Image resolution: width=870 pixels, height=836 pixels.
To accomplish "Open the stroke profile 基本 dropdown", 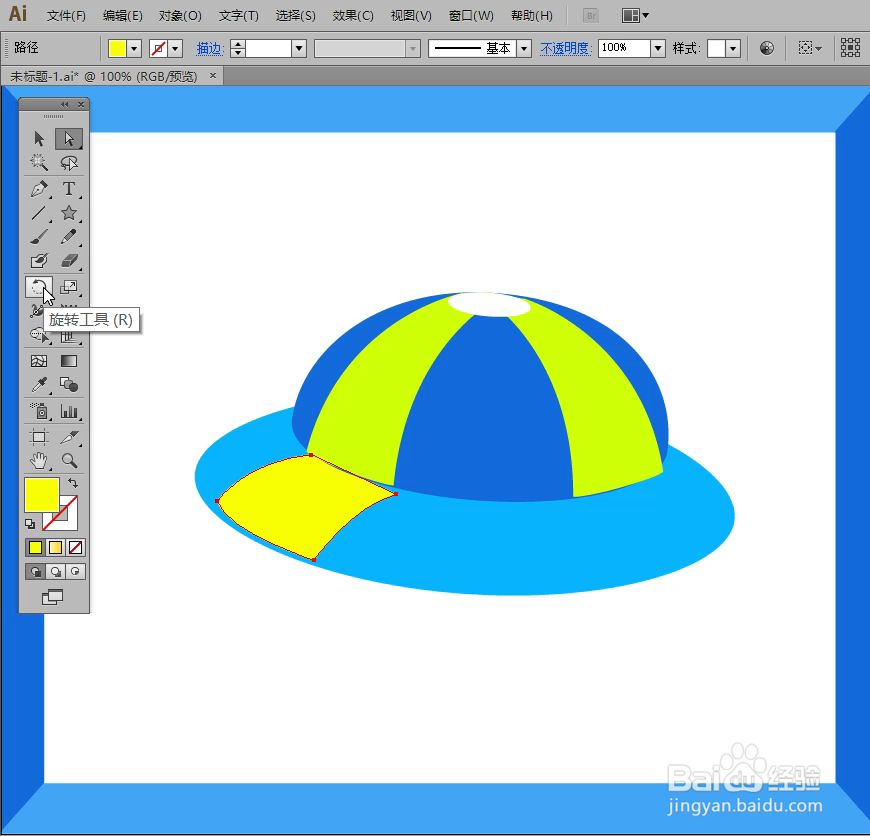I will pyautogui.click(x=524, y=49).
